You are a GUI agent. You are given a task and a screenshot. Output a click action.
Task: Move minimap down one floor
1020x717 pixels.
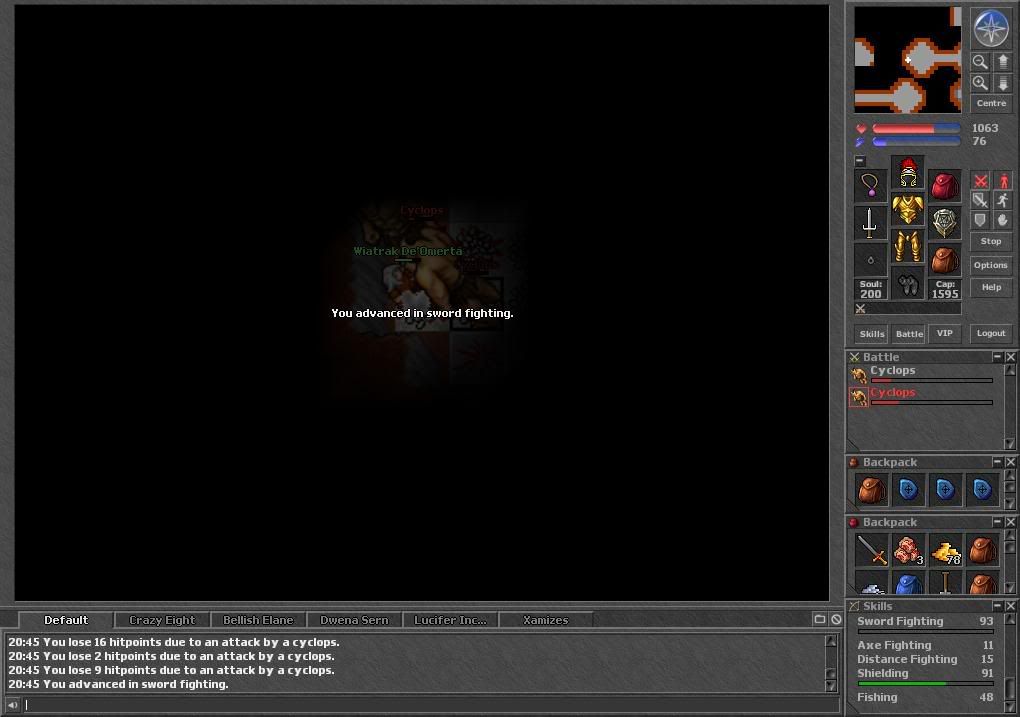point(1002,83)
